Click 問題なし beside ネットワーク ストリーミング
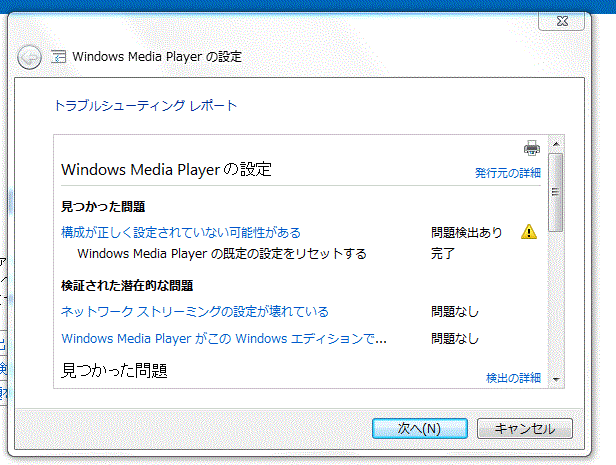This screenshot has width=616, height=465. (455, 311)
